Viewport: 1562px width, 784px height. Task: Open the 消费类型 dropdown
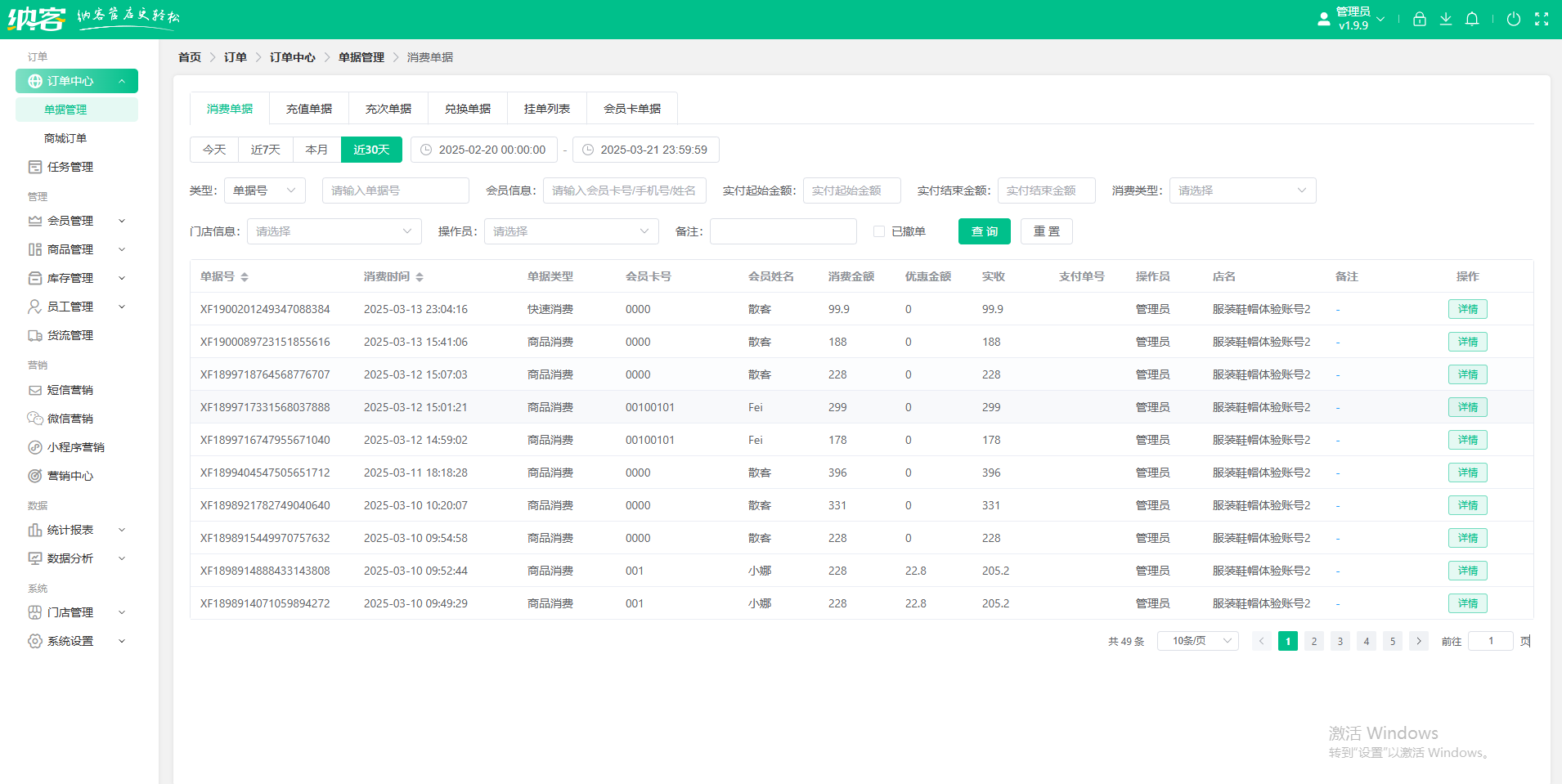coord(1242,190)
